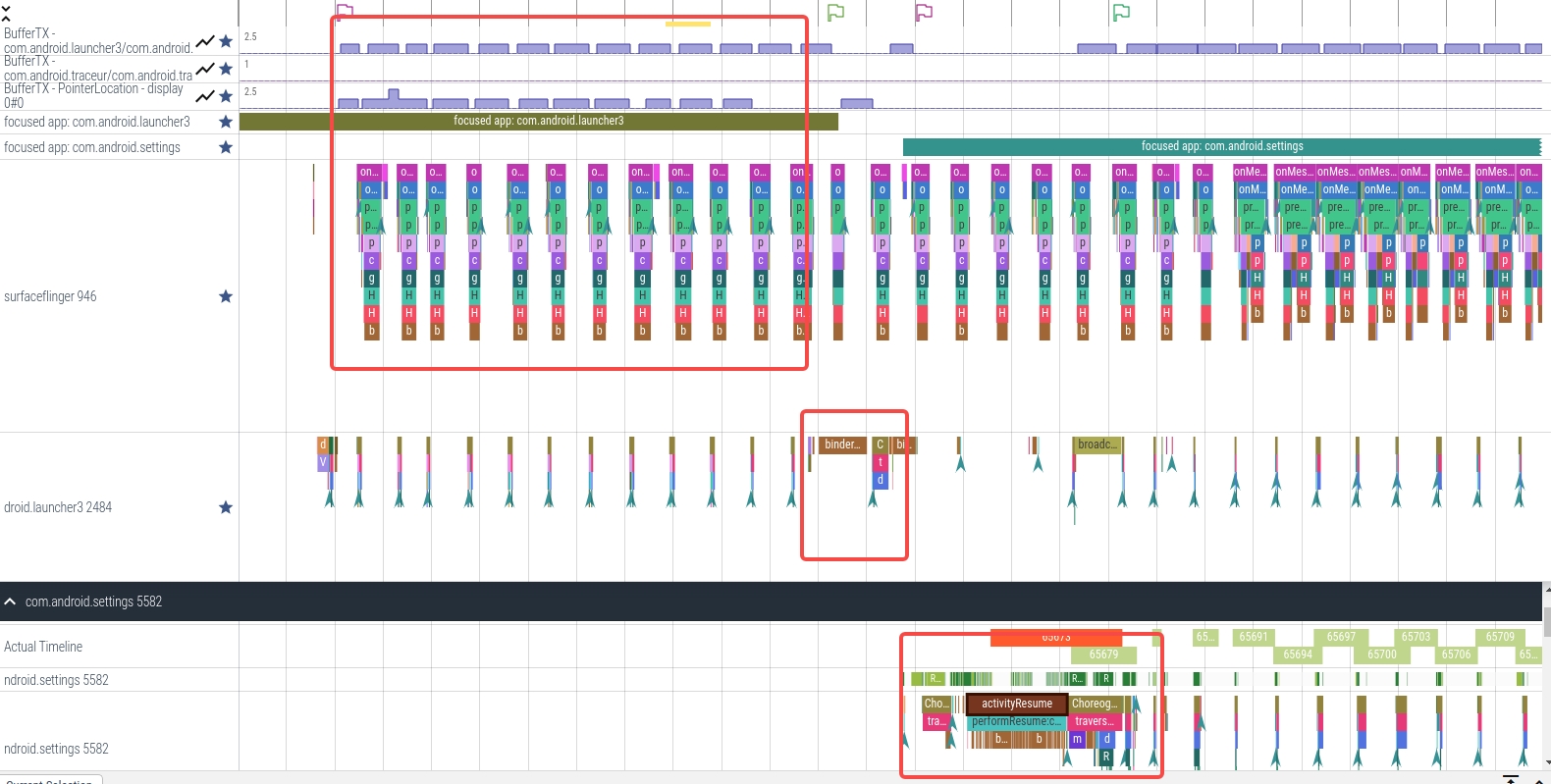Select the Cho... slice before activityResume
The image size is (1551, 784).
click(936, 704)
